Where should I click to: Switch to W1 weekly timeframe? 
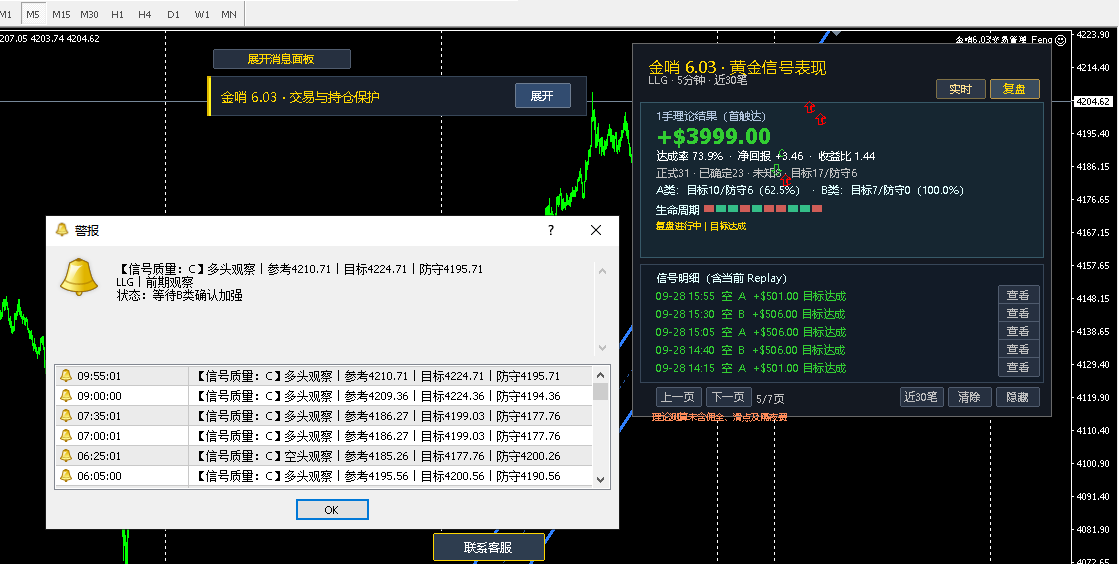point(202,14)
